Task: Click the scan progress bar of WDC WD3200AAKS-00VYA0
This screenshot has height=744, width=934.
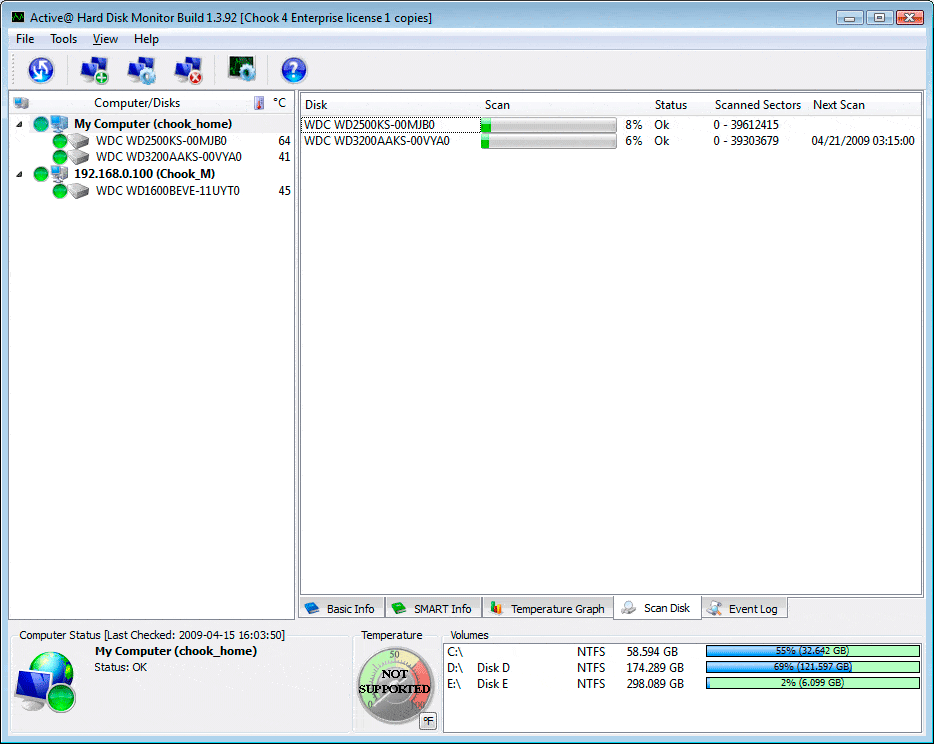Action: [x=549, y=142]
